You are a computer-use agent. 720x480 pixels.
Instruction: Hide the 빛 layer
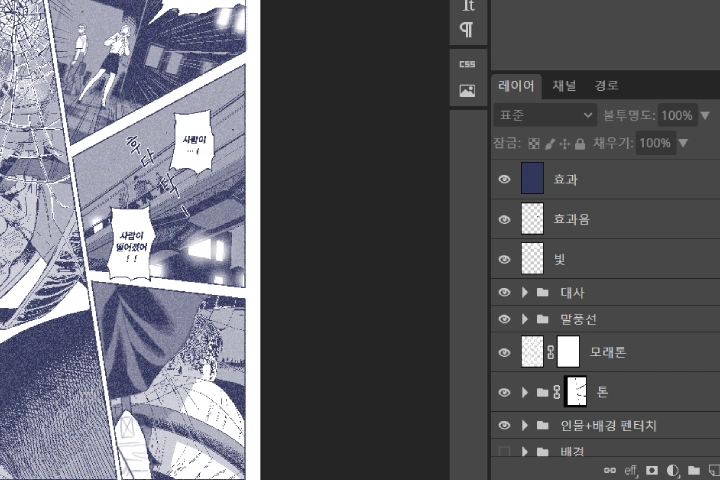(x=504, y=260)
